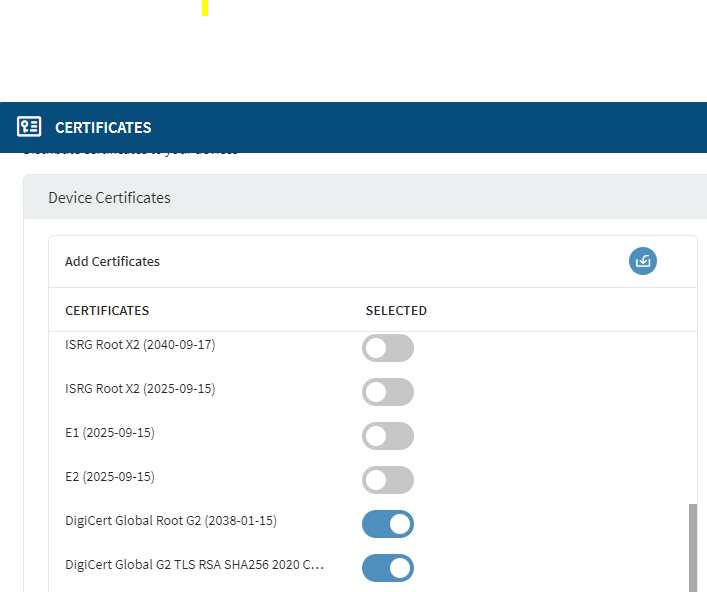
Task: Enable the ISRG Root X2 (2040-09-17) toggle
Action: (x=388, y=348)
